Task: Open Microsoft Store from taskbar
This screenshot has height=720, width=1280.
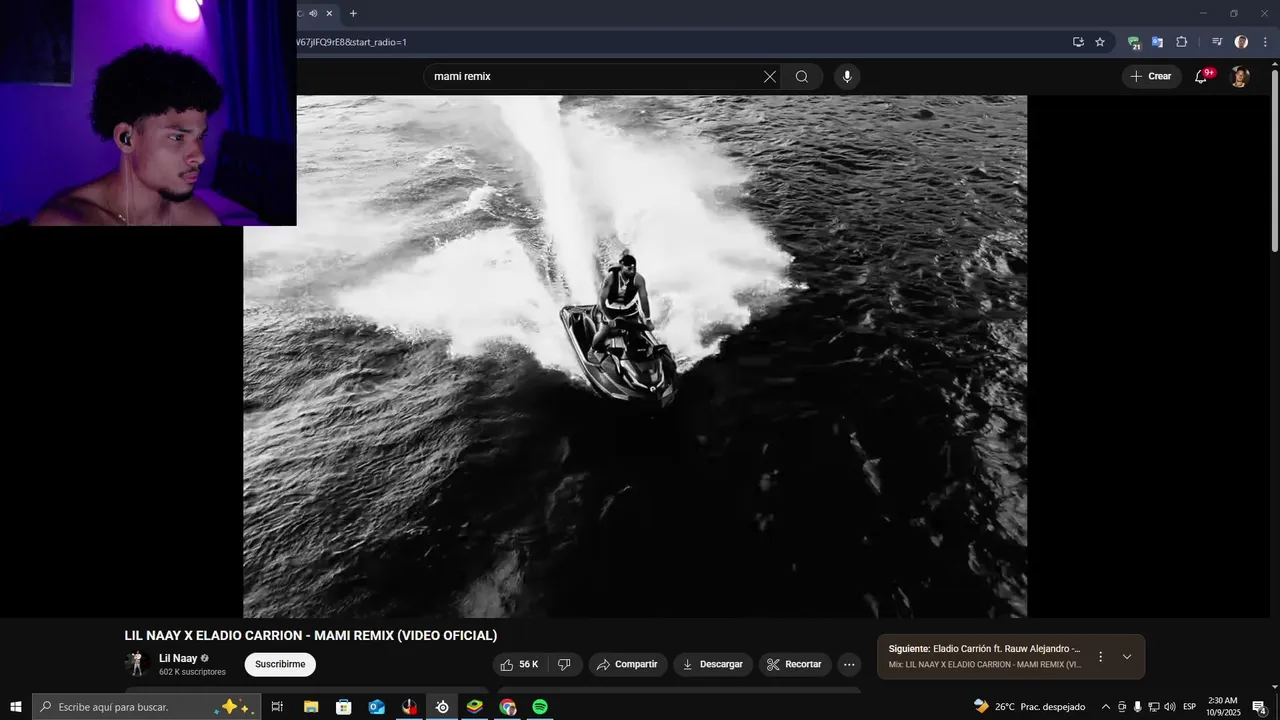Action: [x=344, y=707]
